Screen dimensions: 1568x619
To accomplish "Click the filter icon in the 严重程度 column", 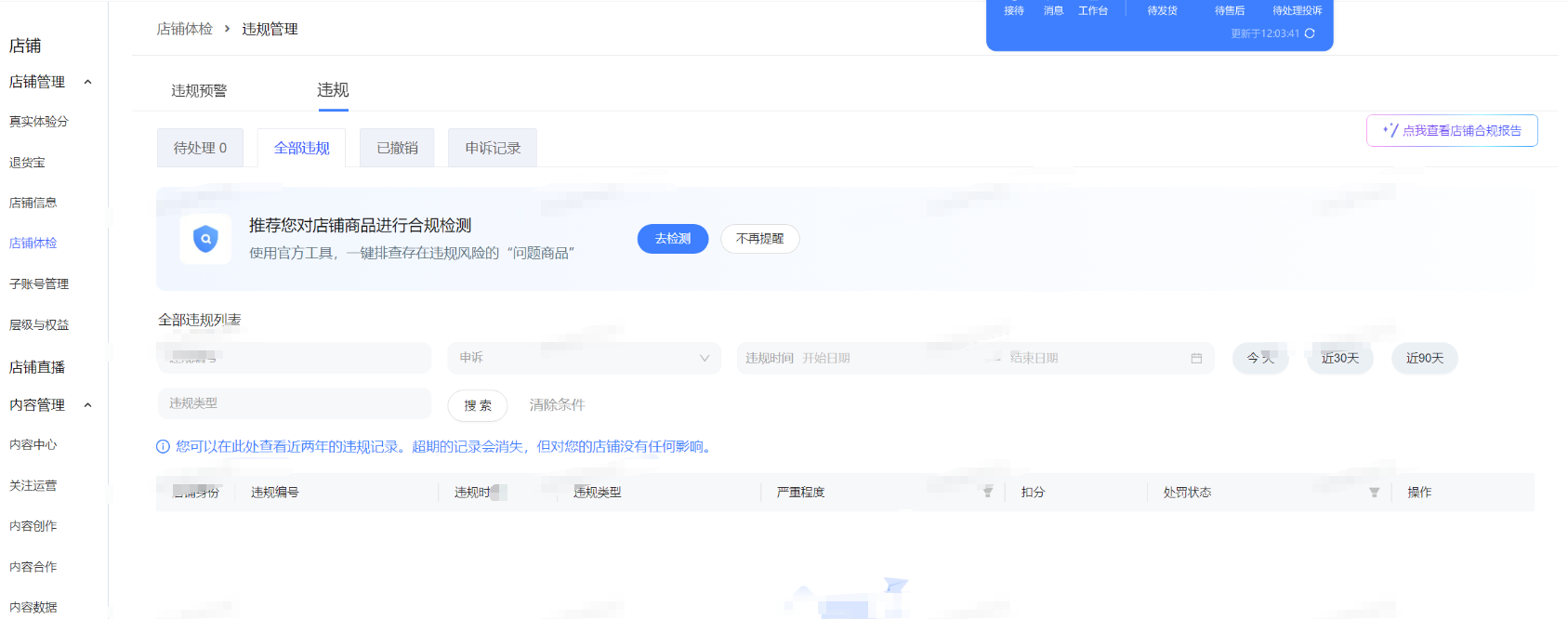I will tap(988, 492).
